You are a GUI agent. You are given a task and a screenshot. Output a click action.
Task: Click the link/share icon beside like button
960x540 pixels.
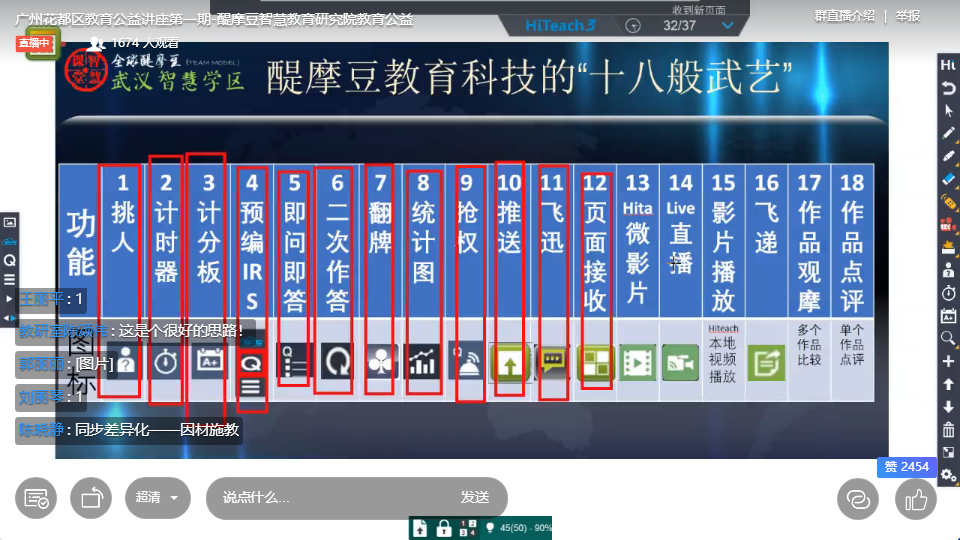click(858, 498)
